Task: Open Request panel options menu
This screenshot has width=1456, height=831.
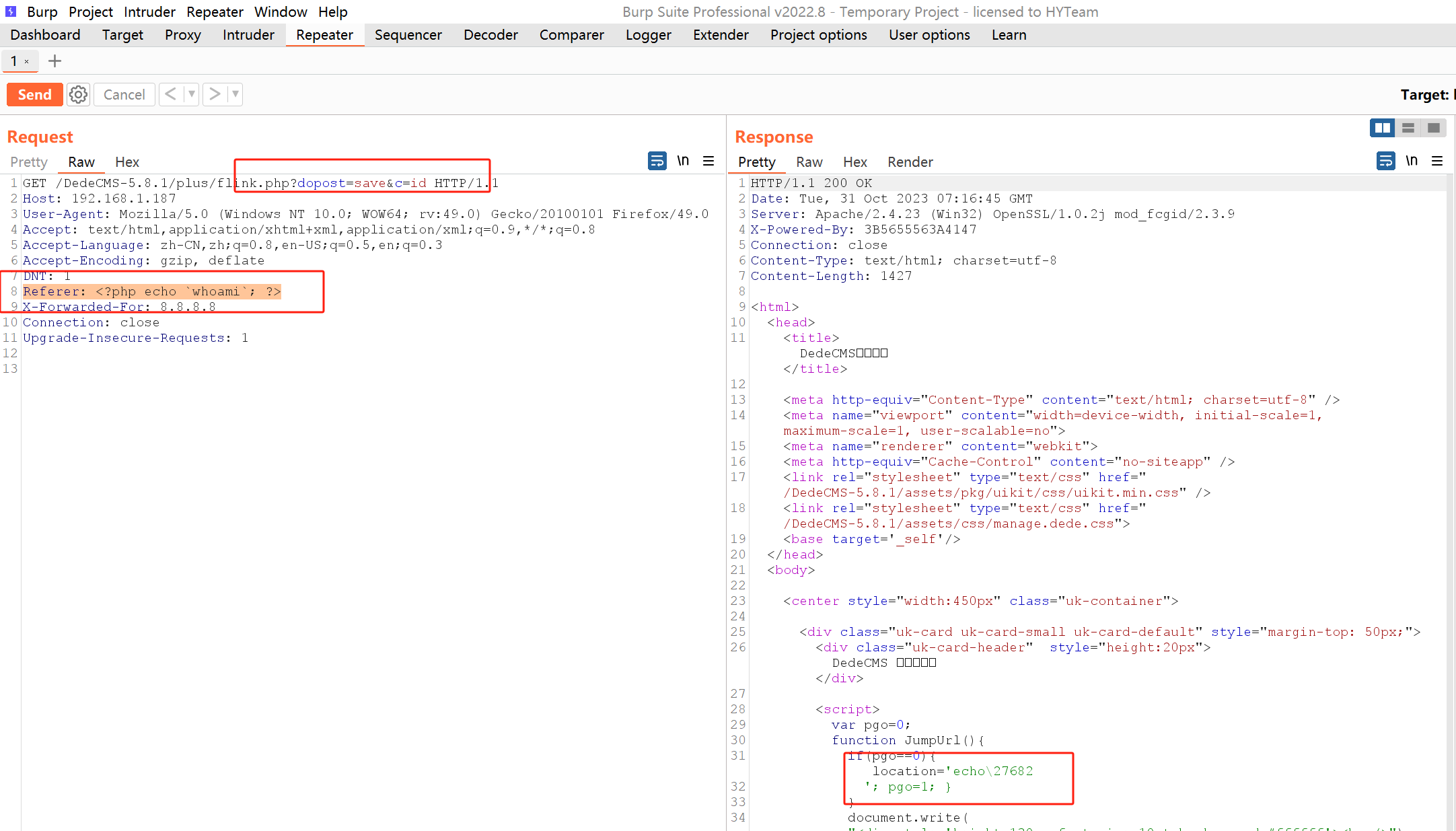Action: [708, 161]
